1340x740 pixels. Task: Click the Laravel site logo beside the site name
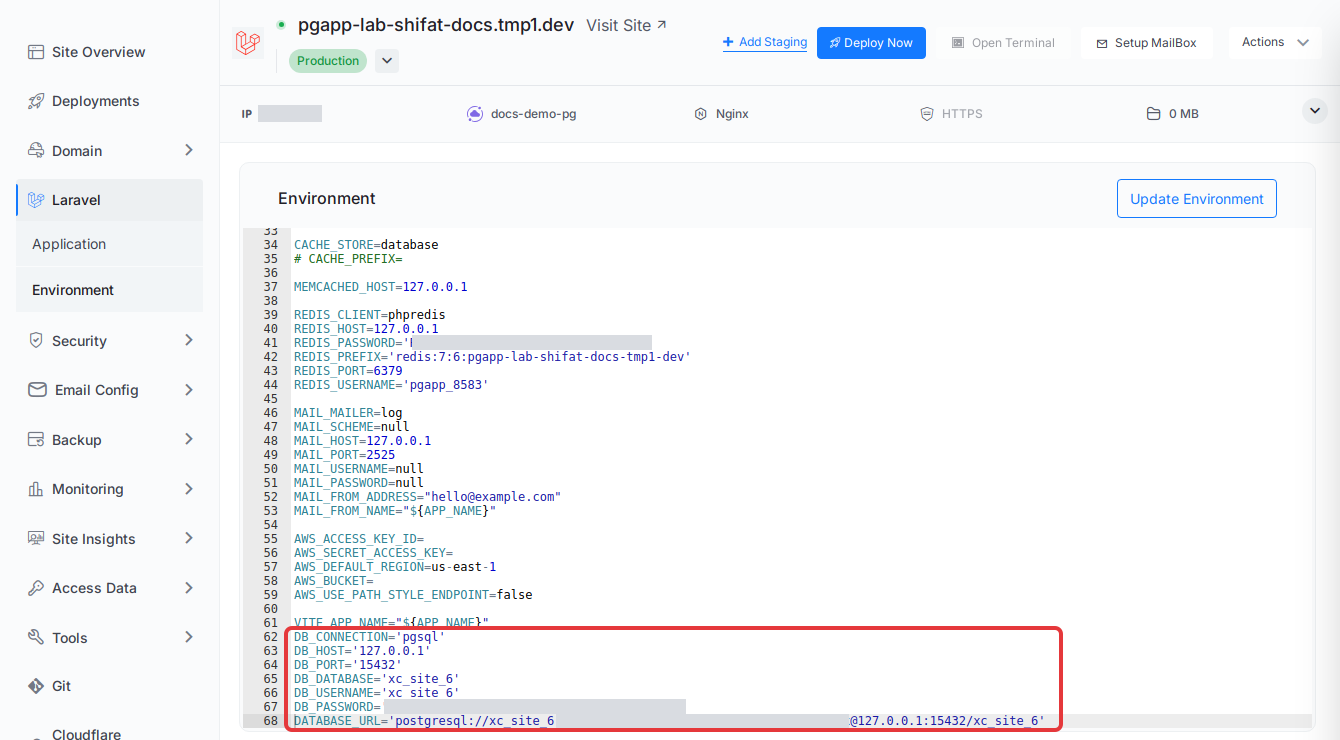click(247, 43)
